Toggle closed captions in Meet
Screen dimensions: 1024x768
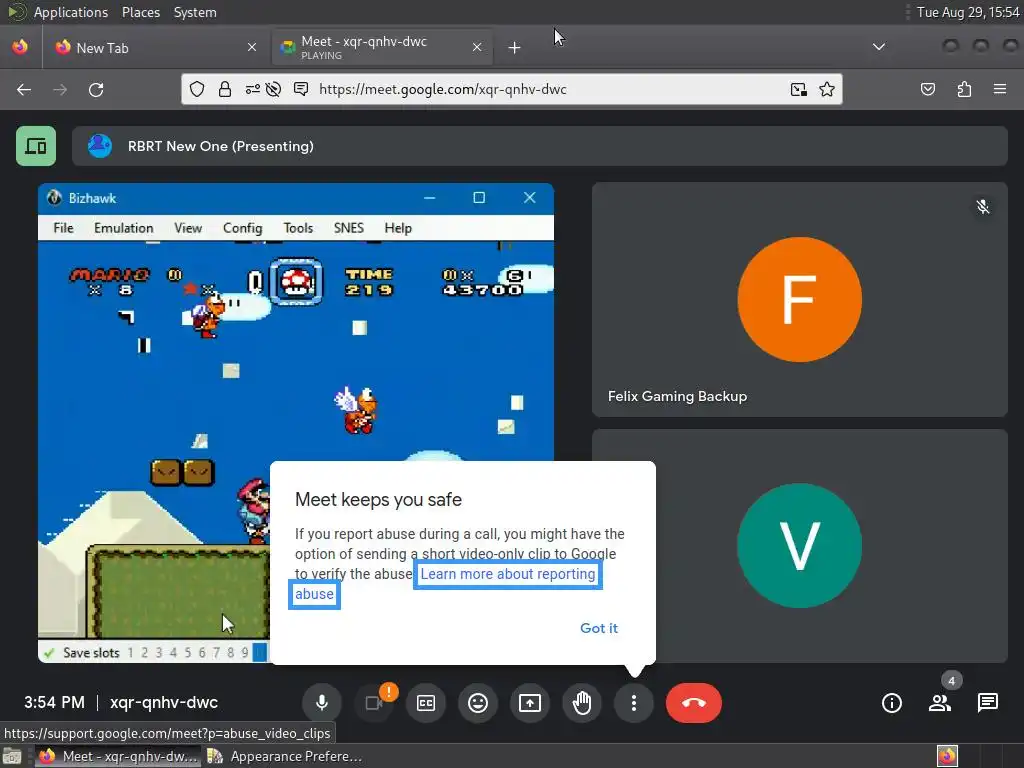426,703
